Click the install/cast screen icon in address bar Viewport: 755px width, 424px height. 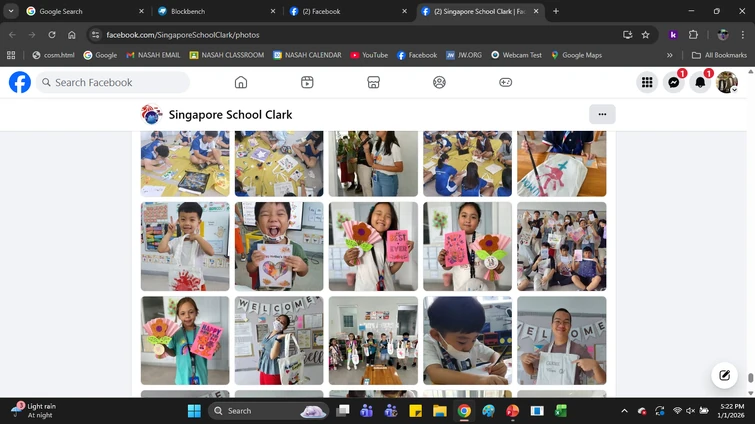627,35
